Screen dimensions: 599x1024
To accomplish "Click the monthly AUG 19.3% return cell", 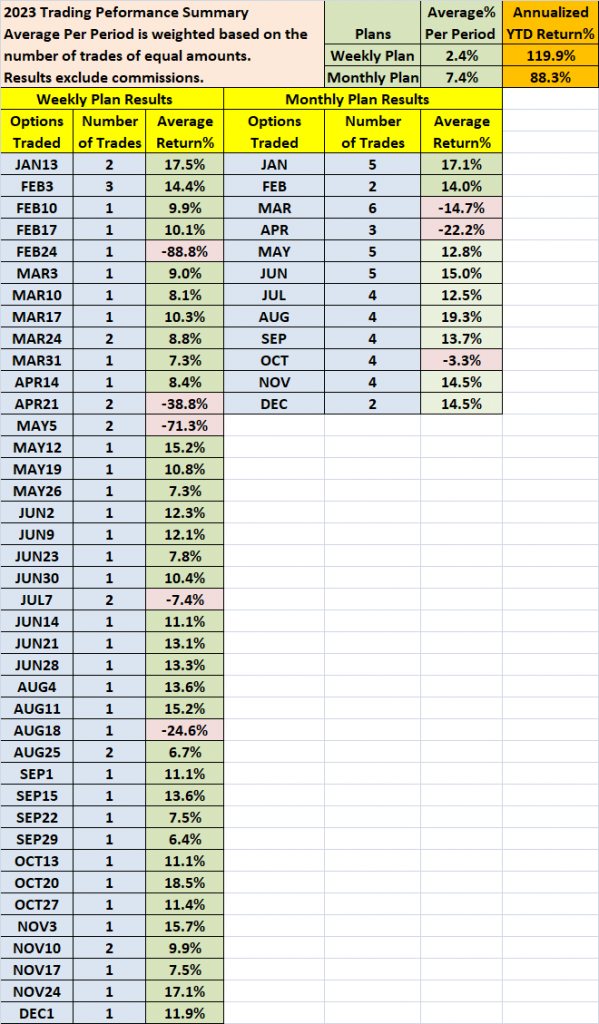I will (461, 317).
